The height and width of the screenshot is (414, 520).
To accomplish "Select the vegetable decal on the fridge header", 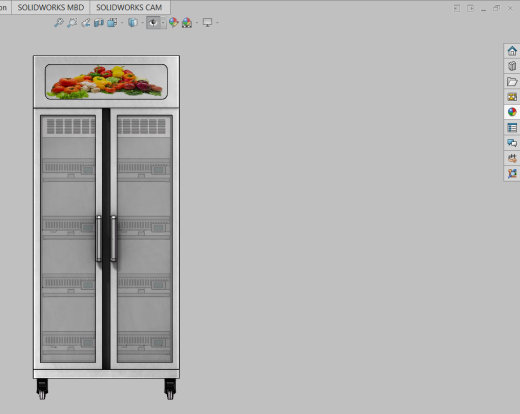I will (106, 82).
